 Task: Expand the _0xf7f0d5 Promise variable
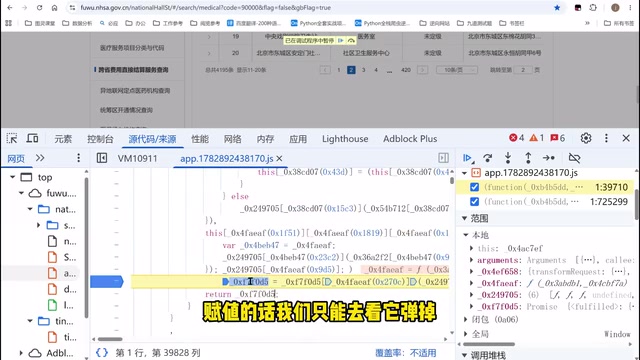(471, 307)
